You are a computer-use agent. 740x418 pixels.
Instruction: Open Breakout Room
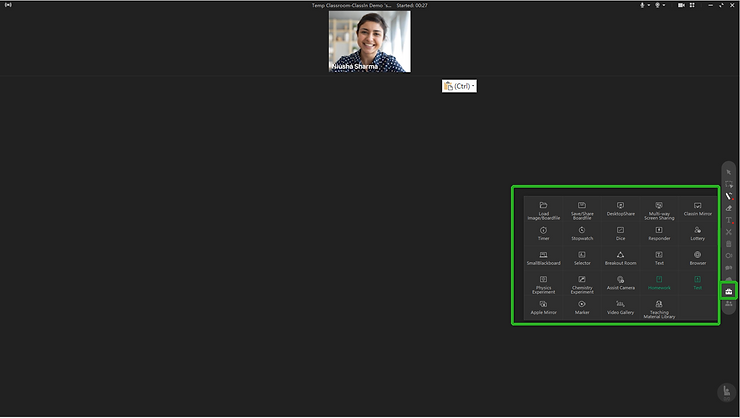620,258
